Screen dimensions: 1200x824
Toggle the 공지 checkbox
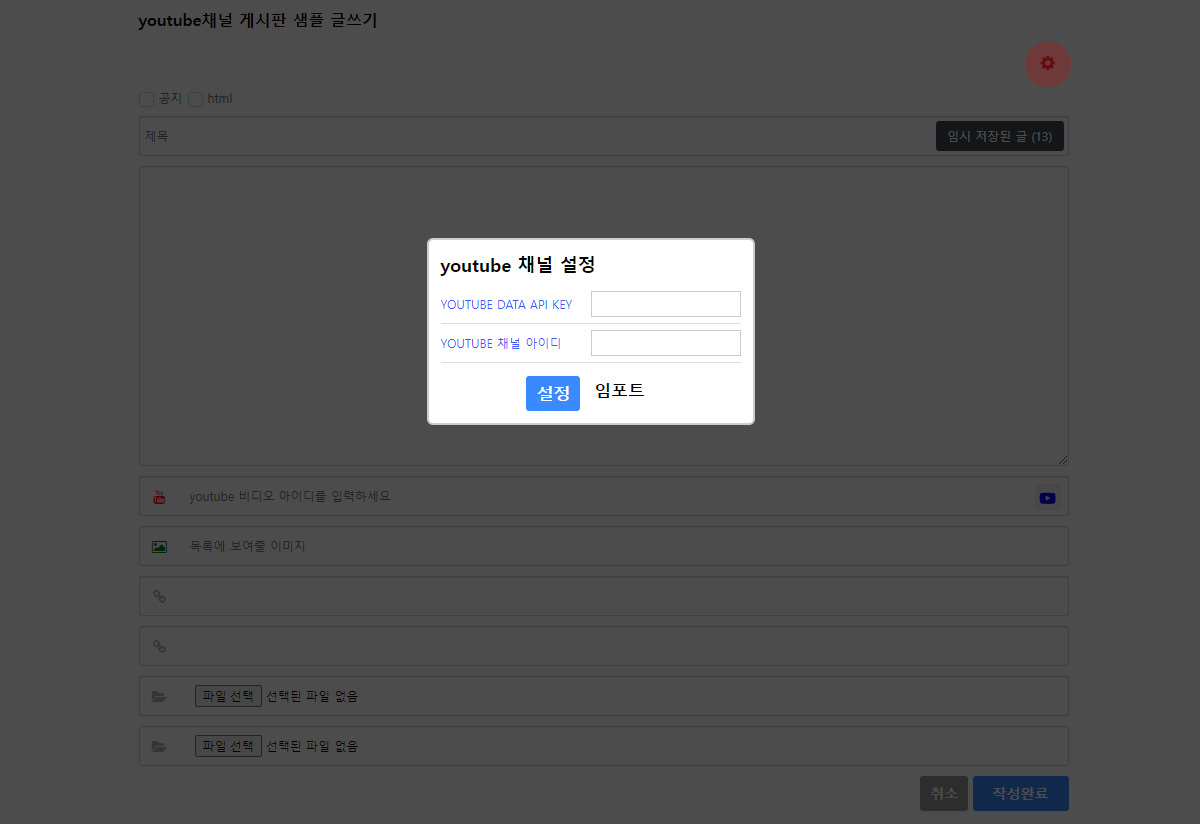pos(146,99)
